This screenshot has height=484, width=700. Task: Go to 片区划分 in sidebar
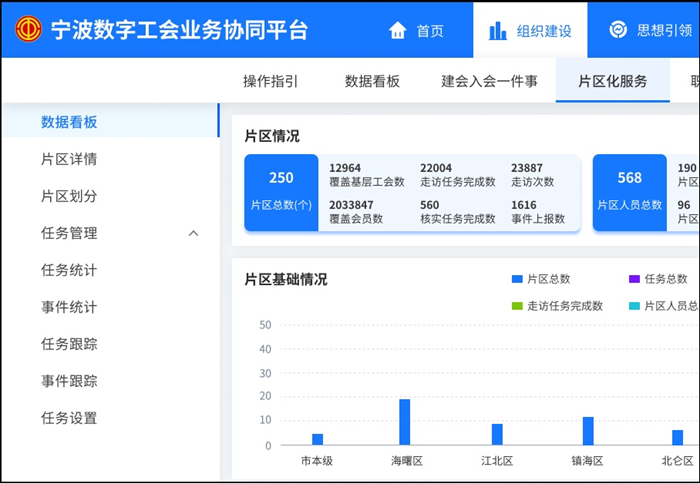click(69, 197)
